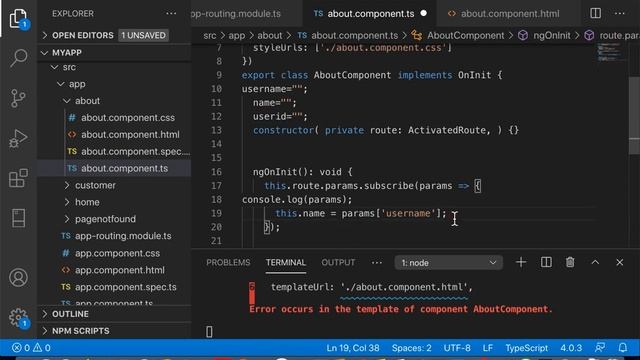Open the Explorer view in activity bar

tap(18, 19)
